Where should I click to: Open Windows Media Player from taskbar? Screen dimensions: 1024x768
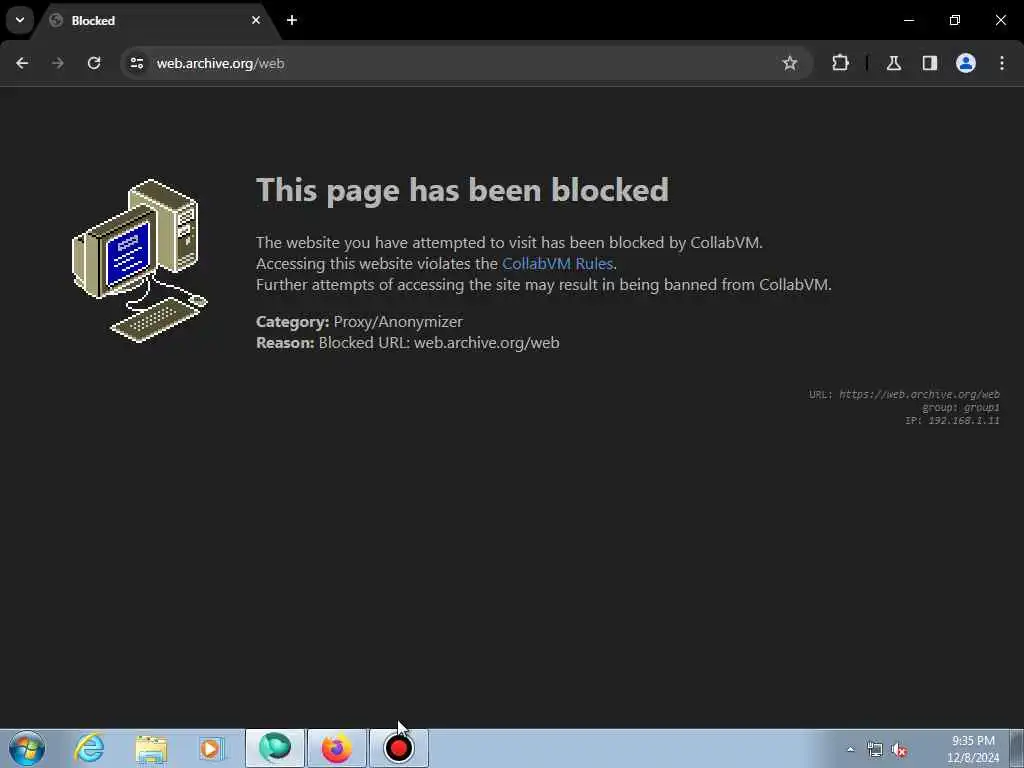click(212, 748)
